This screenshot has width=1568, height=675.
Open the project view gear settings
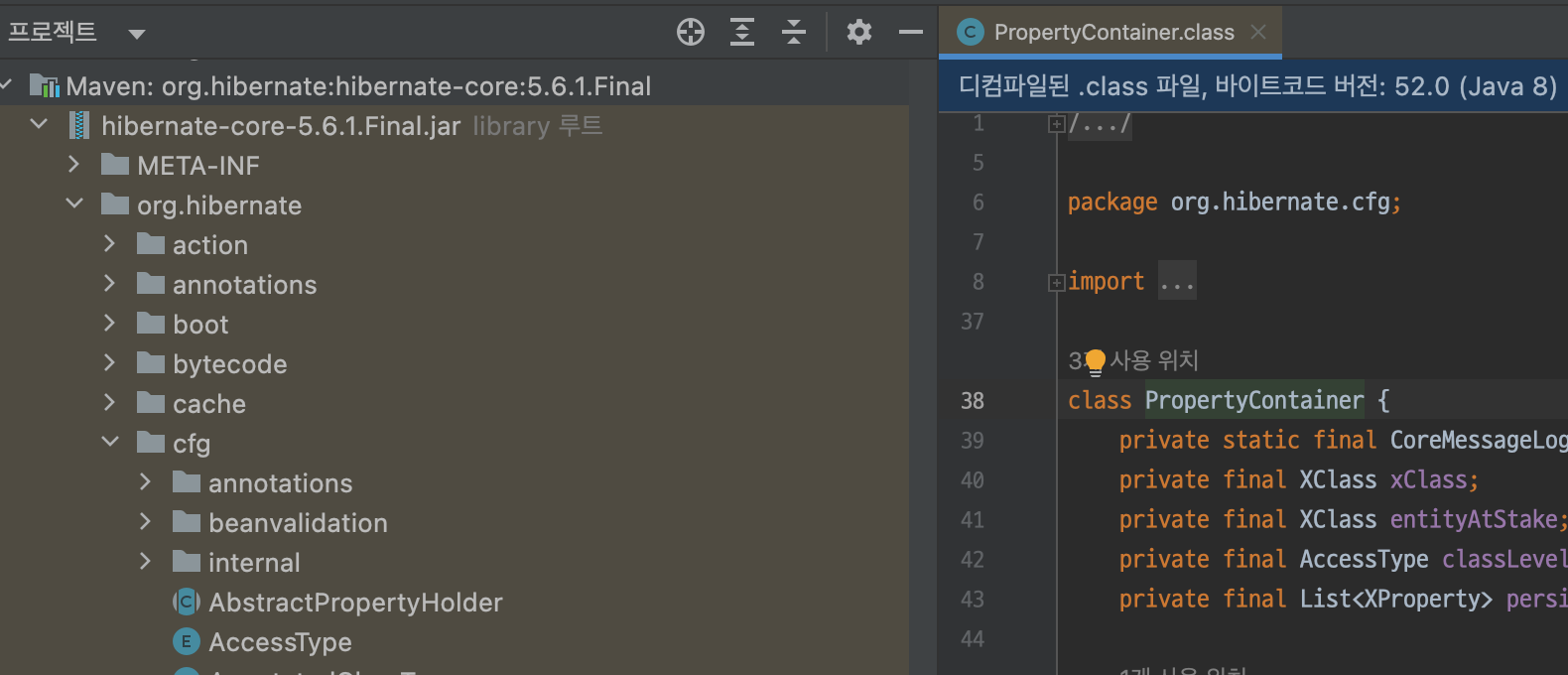pos(859,32)
